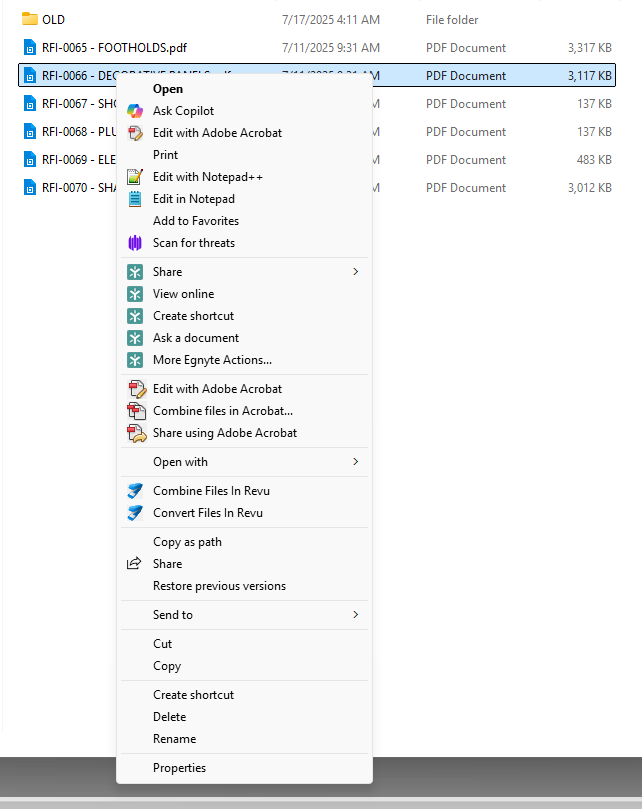
Task: Click the Egnyte icon beside Ask a document
Action: point(135,338)
